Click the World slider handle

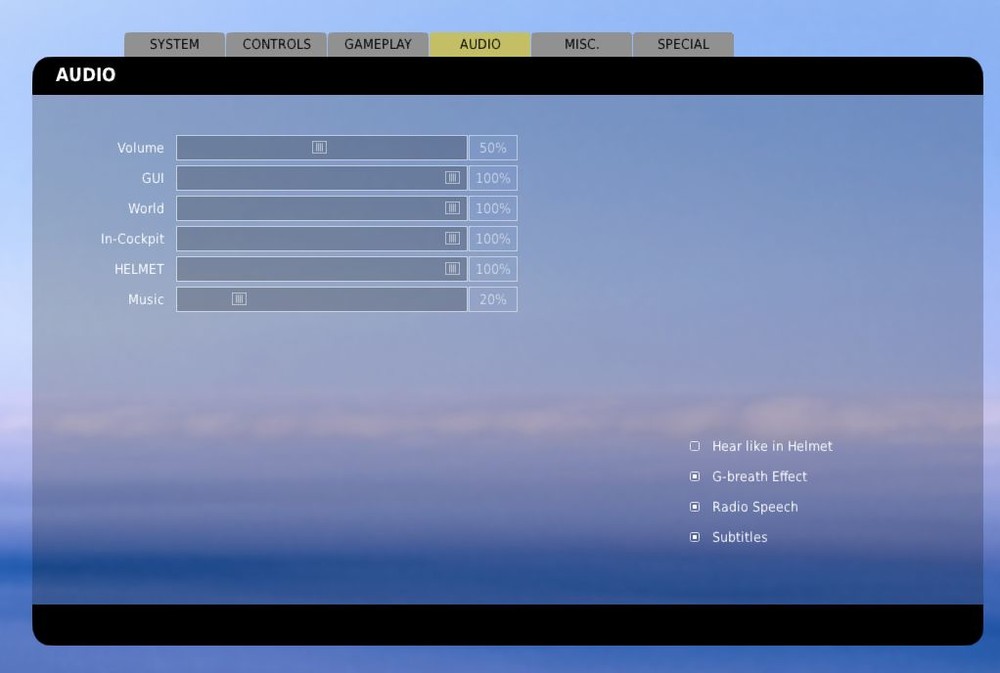(x=452, y=208)
